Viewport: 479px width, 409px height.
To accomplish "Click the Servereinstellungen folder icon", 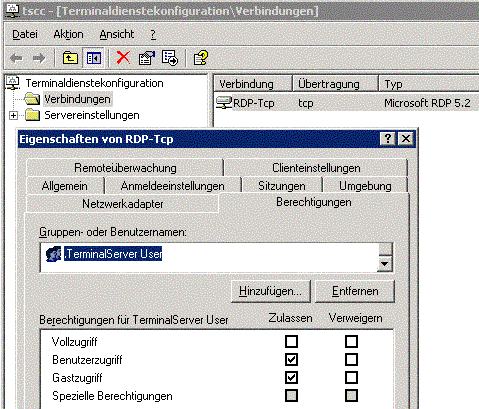I will [33, 115].
